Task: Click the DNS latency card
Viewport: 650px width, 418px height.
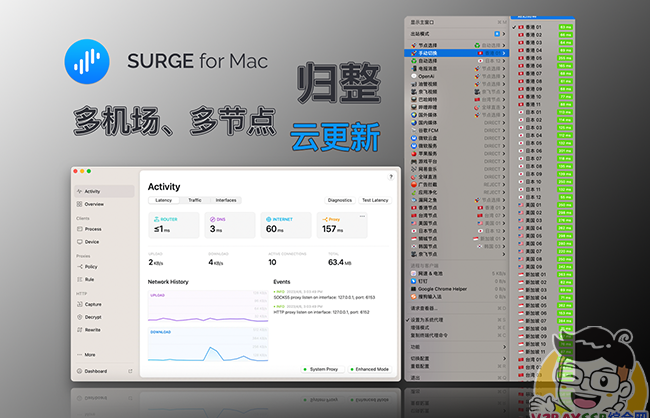Action: pos(230,225)
